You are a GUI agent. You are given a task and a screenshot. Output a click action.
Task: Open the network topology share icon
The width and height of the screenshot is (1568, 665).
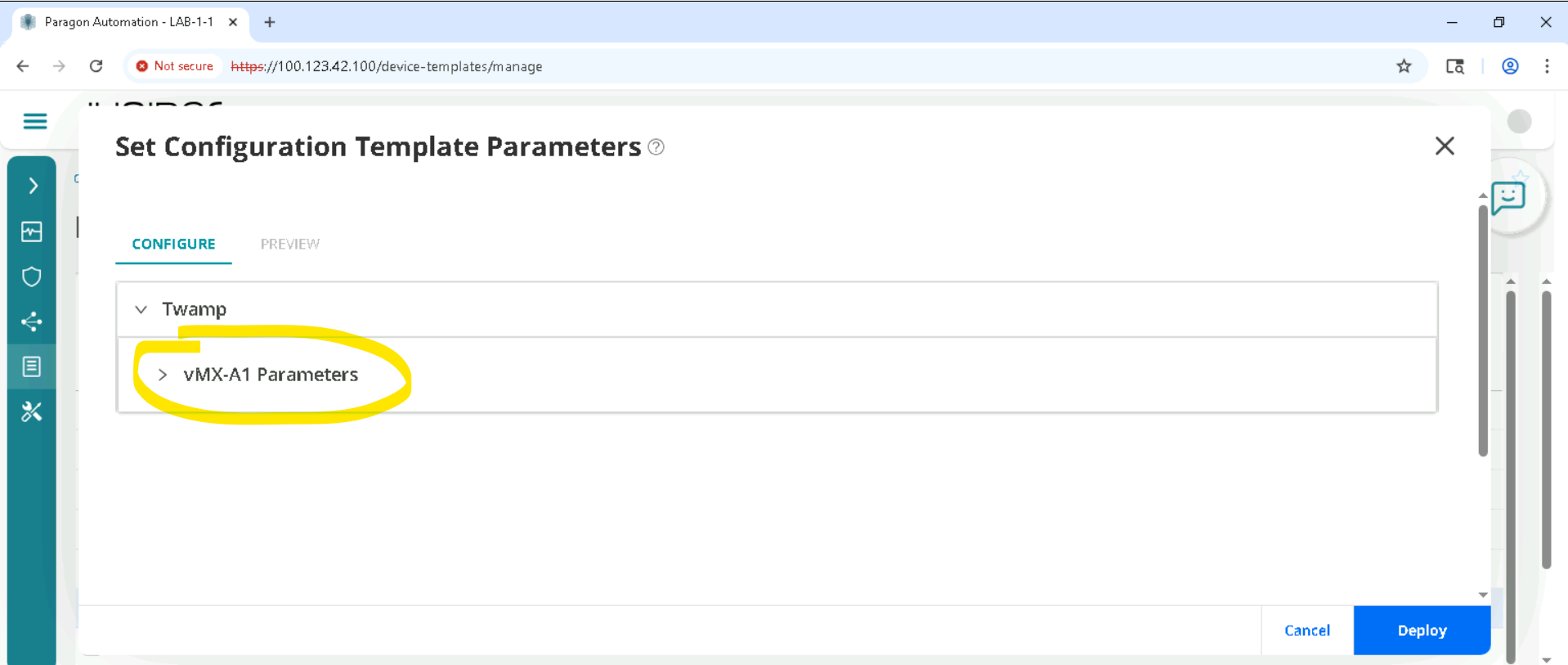pos(32,322)
